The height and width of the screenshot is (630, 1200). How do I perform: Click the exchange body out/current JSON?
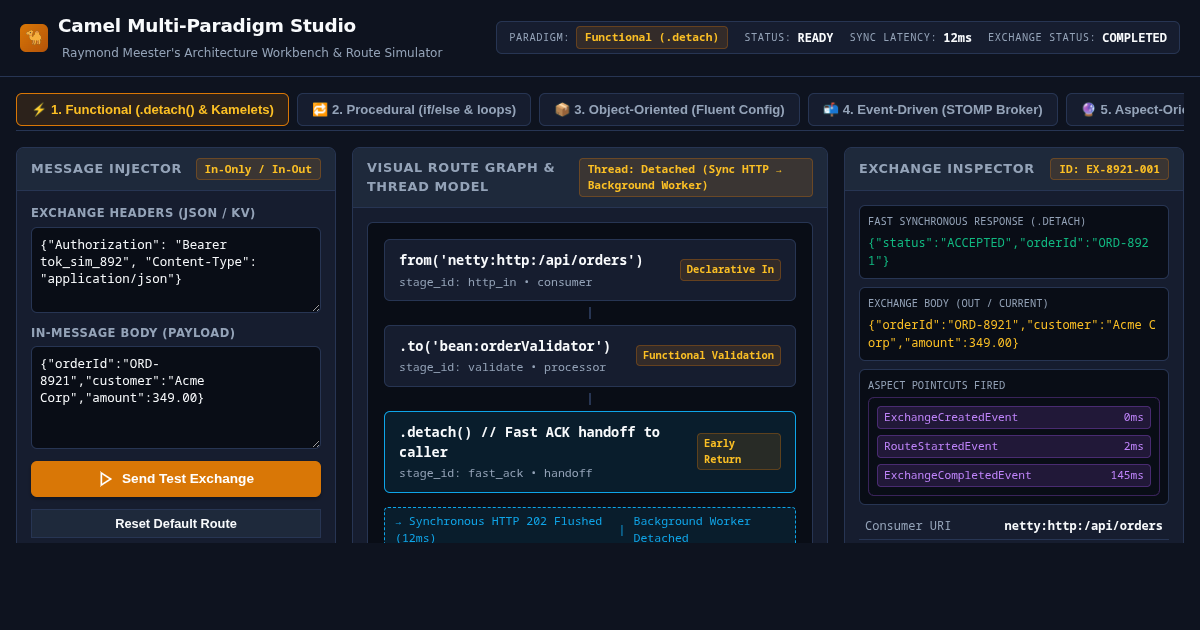click(1011, 333)
